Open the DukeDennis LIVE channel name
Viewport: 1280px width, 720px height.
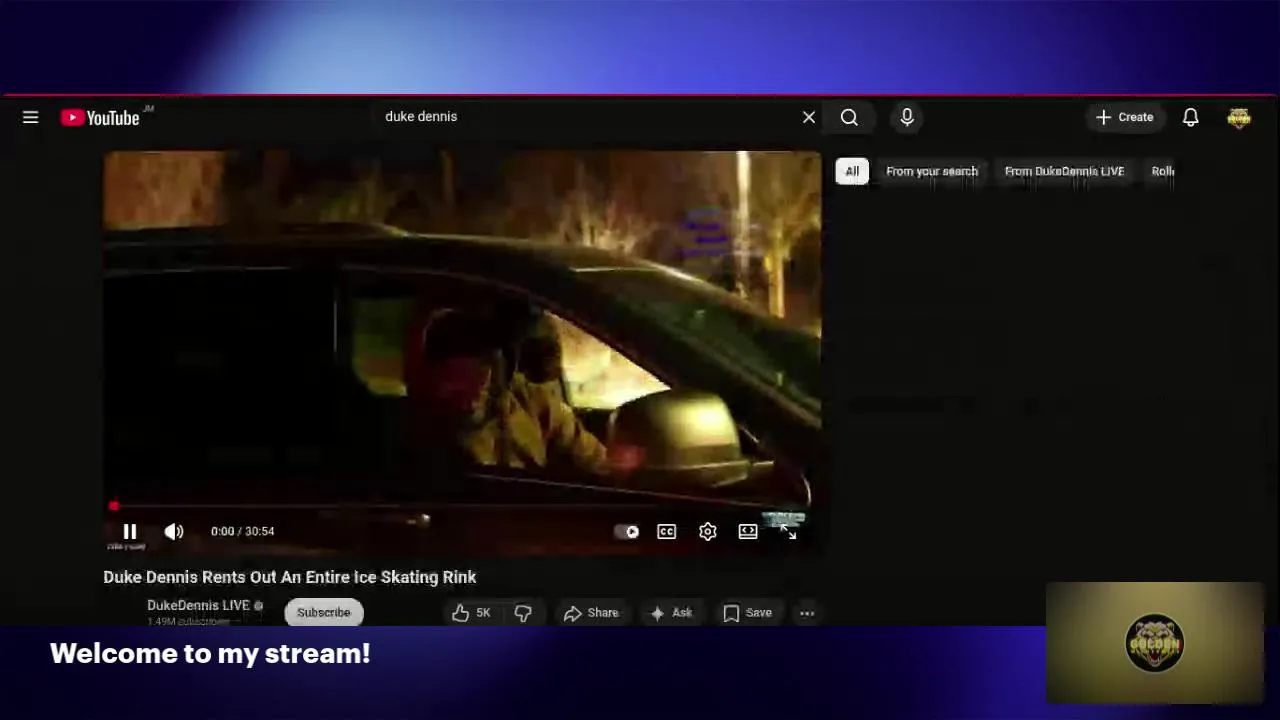pos(198,605)
